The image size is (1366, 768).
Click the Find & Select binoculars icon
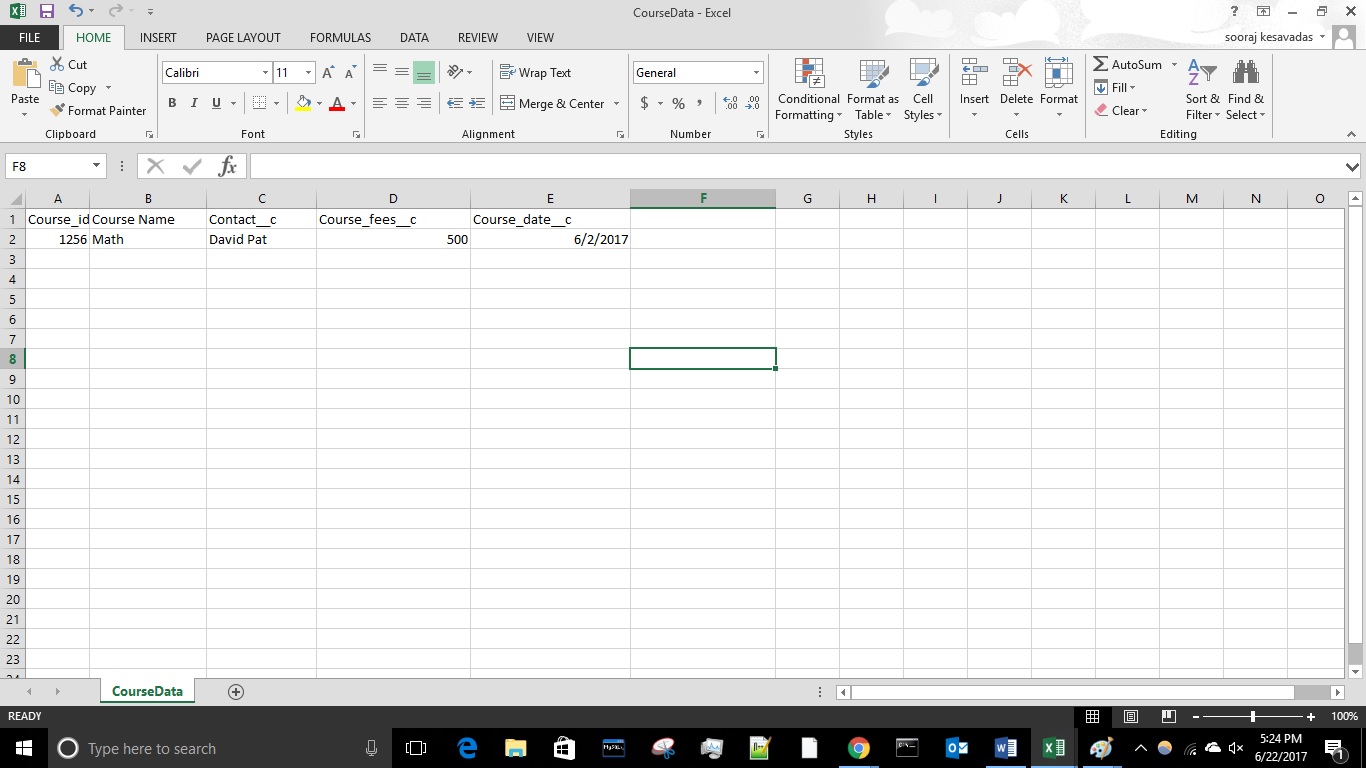click(1245, 74)
